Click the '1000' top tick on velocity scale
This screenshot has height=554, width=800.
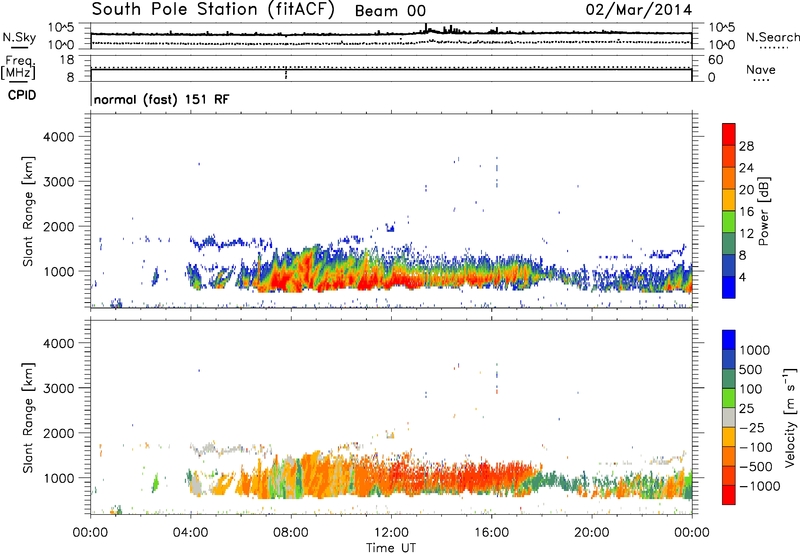pyautogui.click(x=754, y=350)
